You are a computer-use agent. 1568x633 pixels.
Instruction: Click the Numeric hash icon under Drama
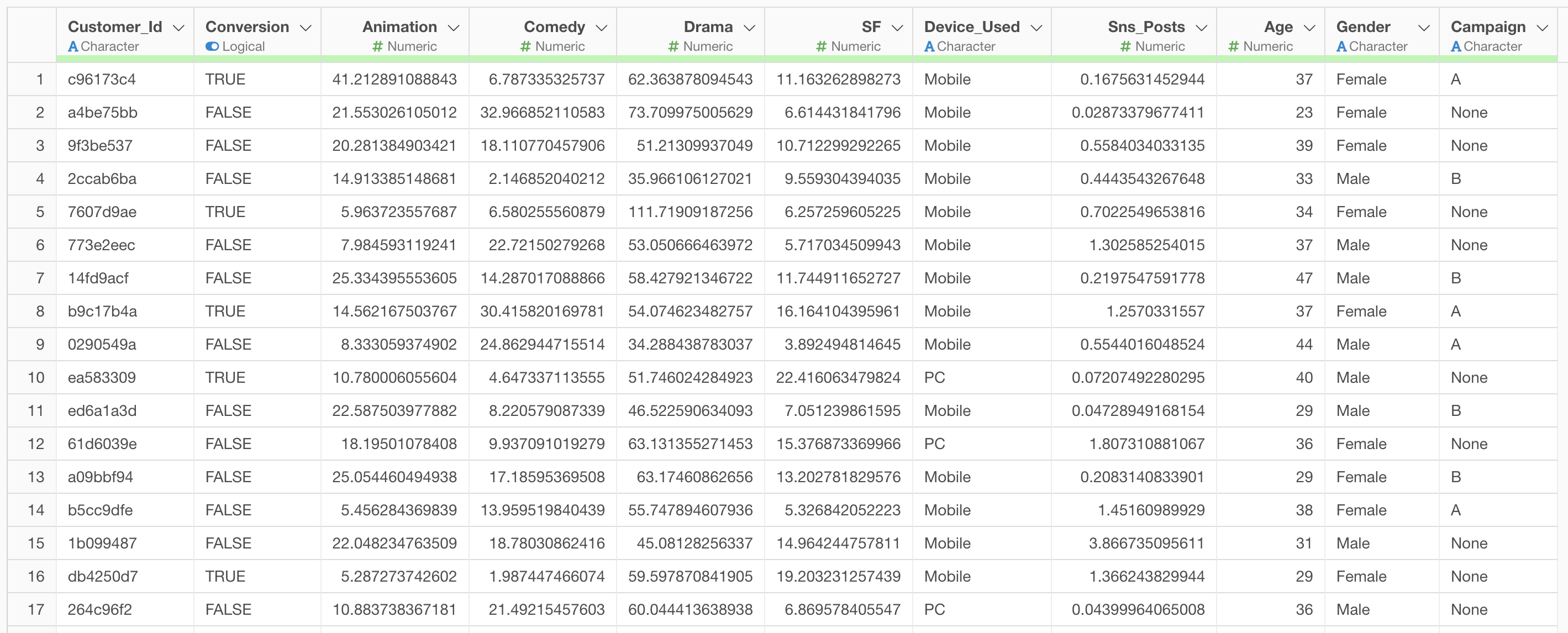pyautogui.click(x=673, y=46)
